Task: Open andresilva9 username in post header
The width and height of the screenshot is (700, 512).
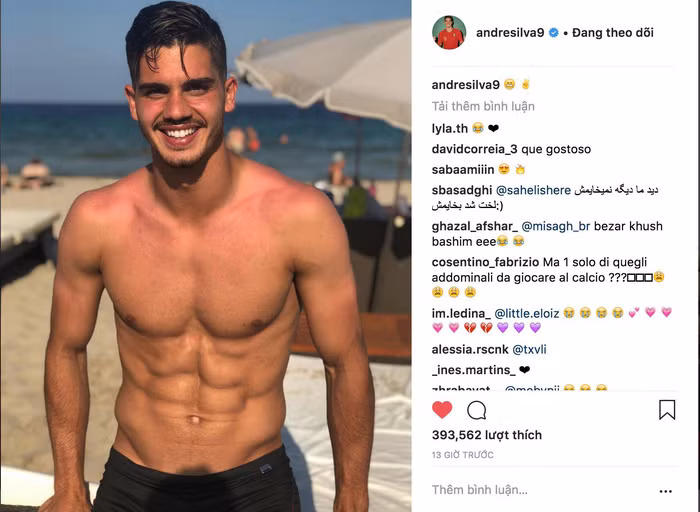Action: tap(510, 33)
